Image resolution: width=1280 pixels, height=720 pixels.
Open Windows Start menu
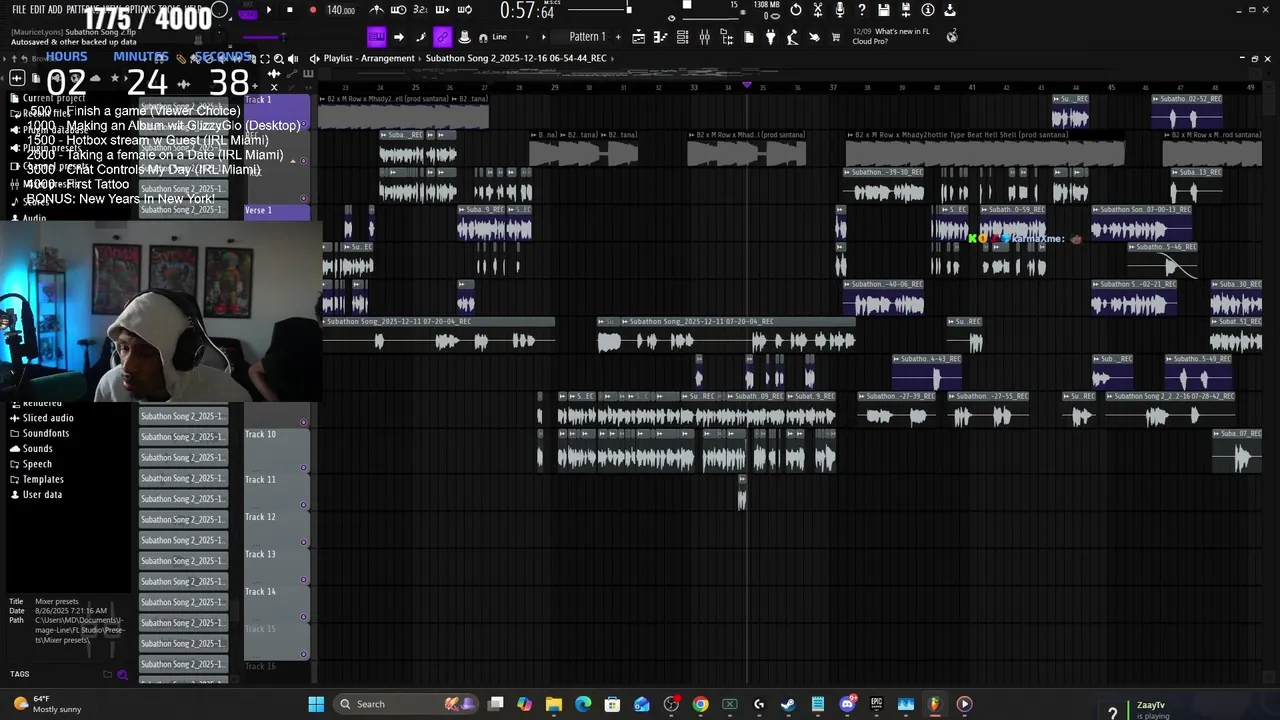pos(316,704)
